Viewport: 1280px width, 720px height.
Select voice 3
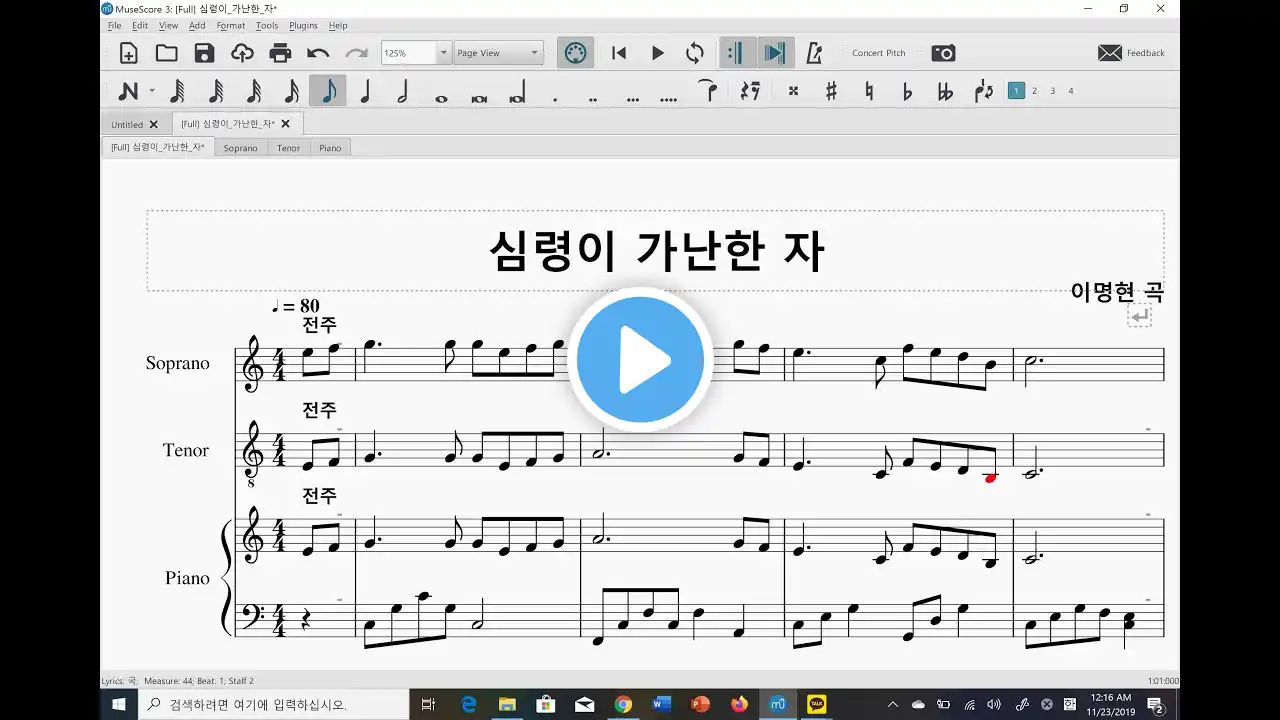click(x=1052, y=91)
